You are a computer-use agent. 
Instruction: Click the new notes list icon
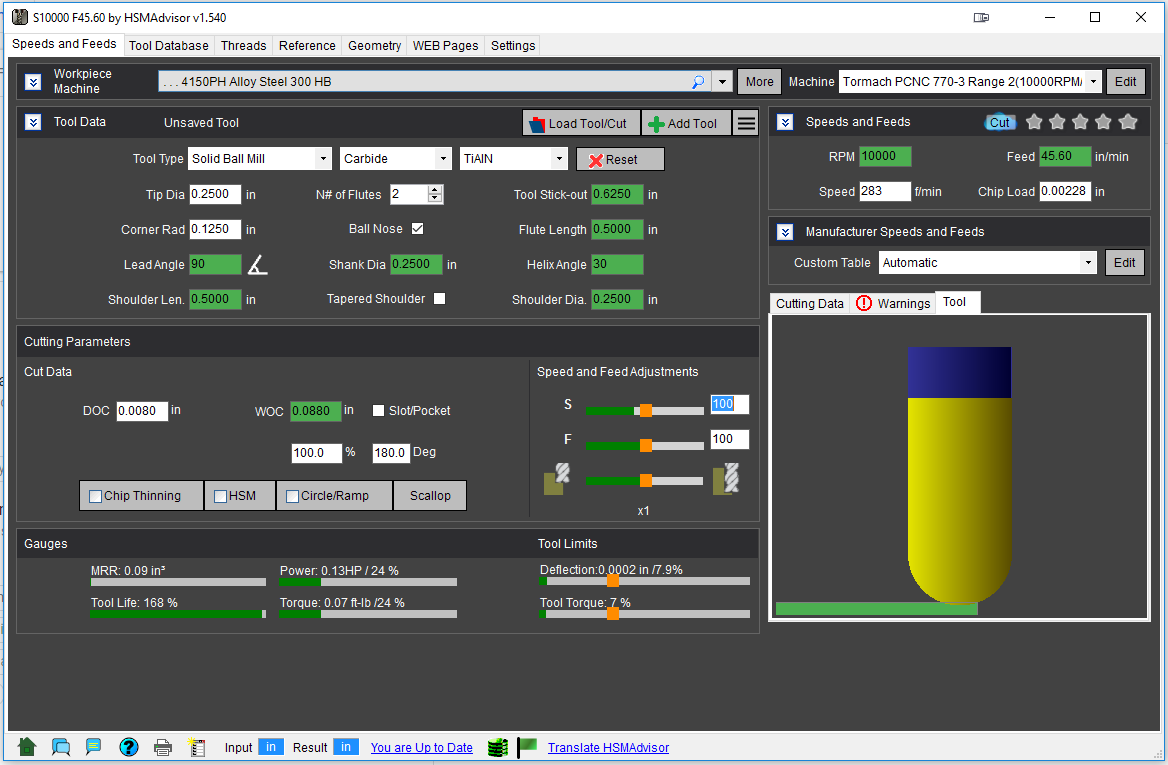pos(197,747)
